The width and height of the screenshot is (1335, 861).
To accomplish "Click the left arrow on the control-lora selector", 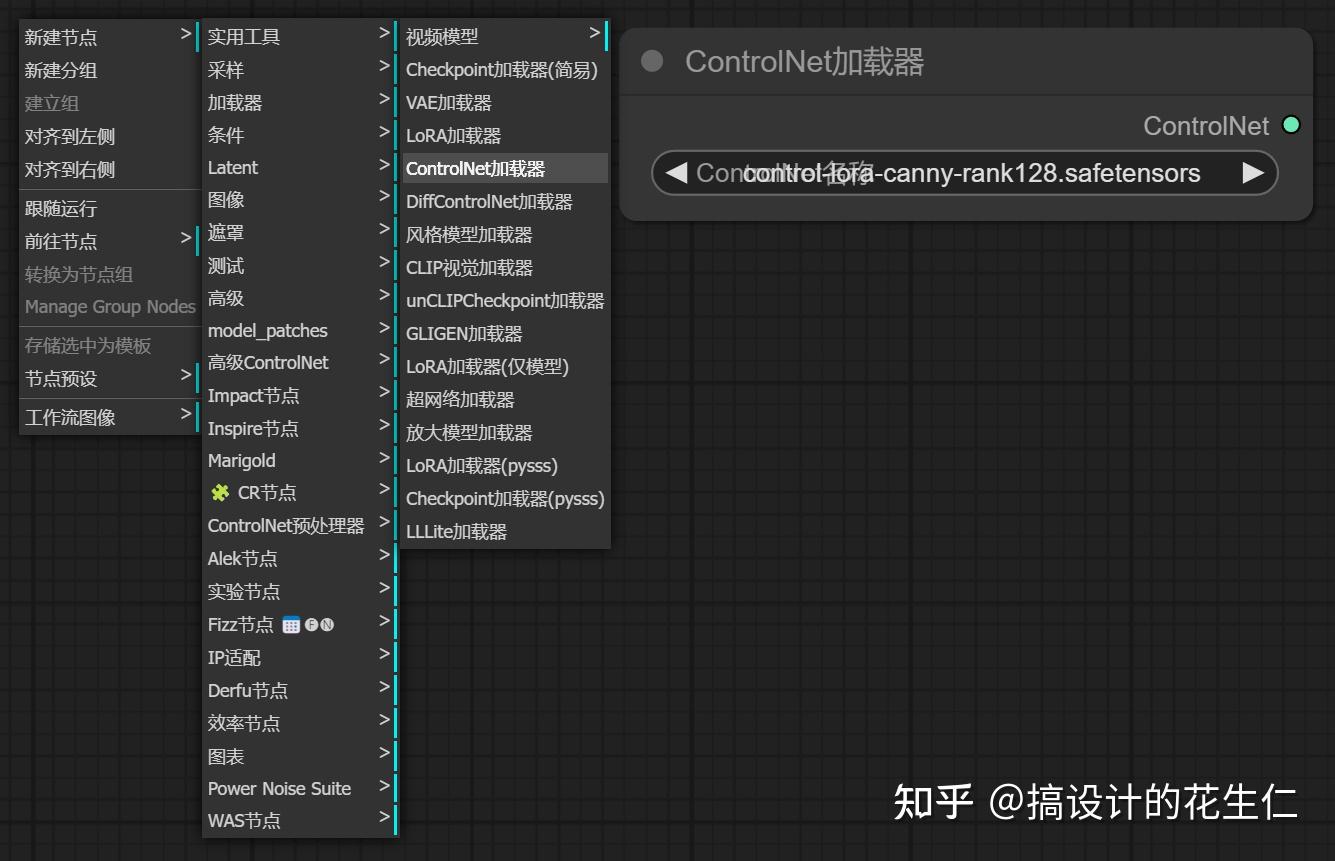I will coord(676,173).
